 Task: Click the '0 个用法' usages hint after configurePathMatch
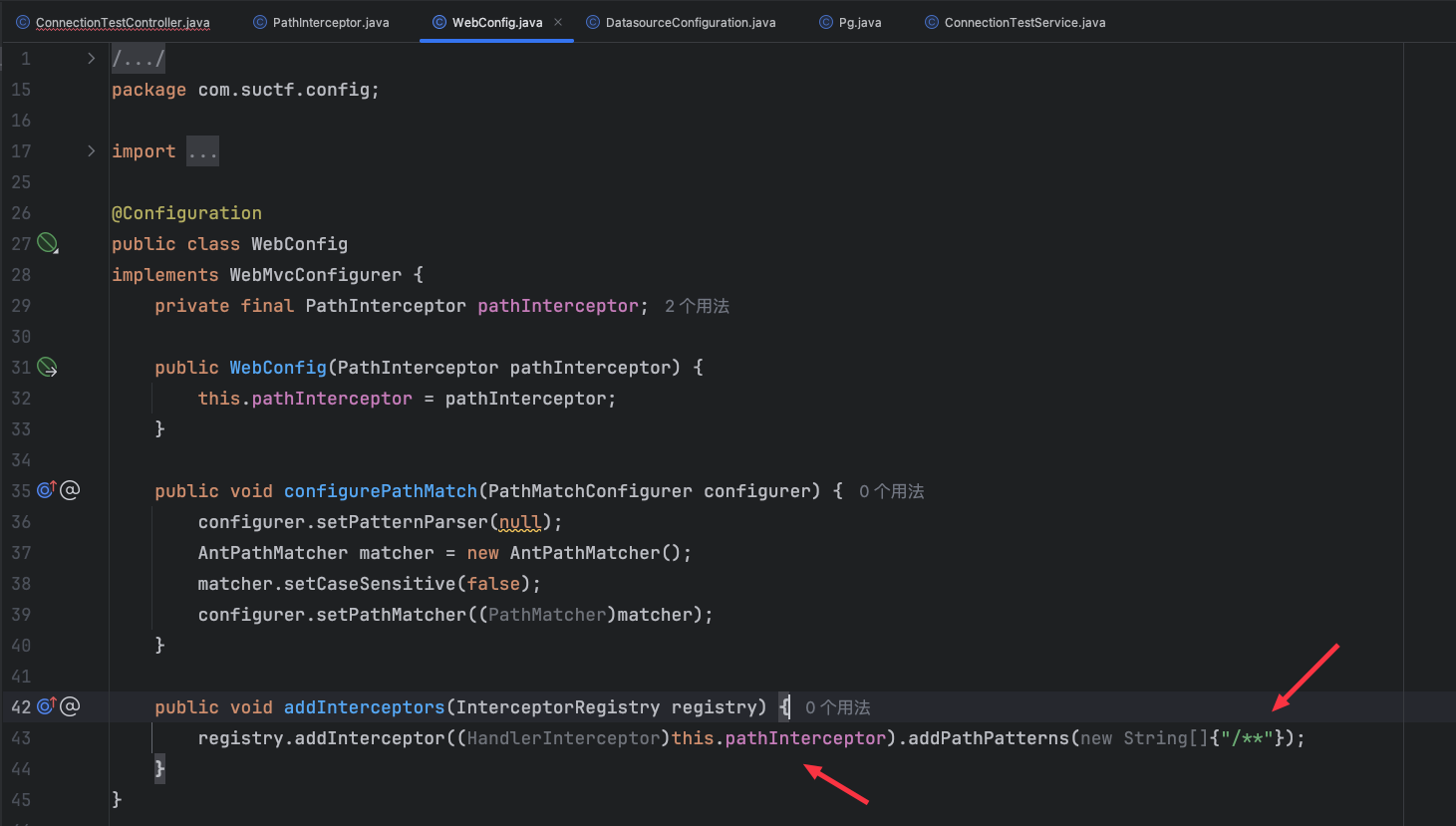click(892, 491)
